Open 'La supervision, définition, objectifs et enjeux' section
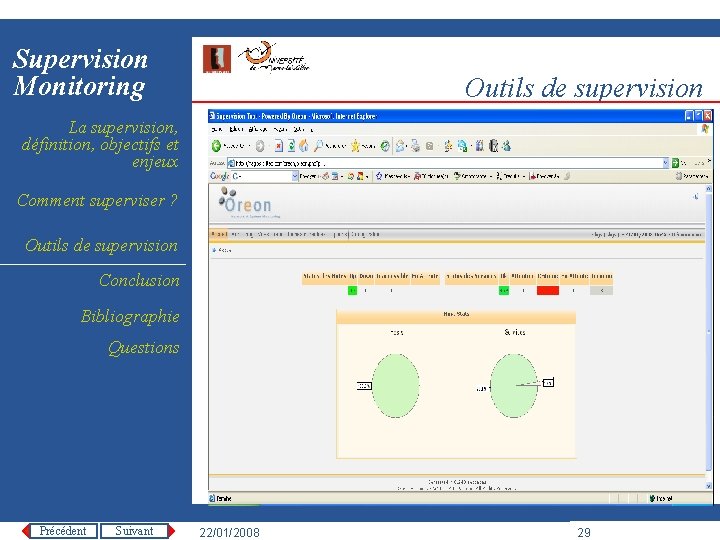720x540 pixels. pos(100,144)
